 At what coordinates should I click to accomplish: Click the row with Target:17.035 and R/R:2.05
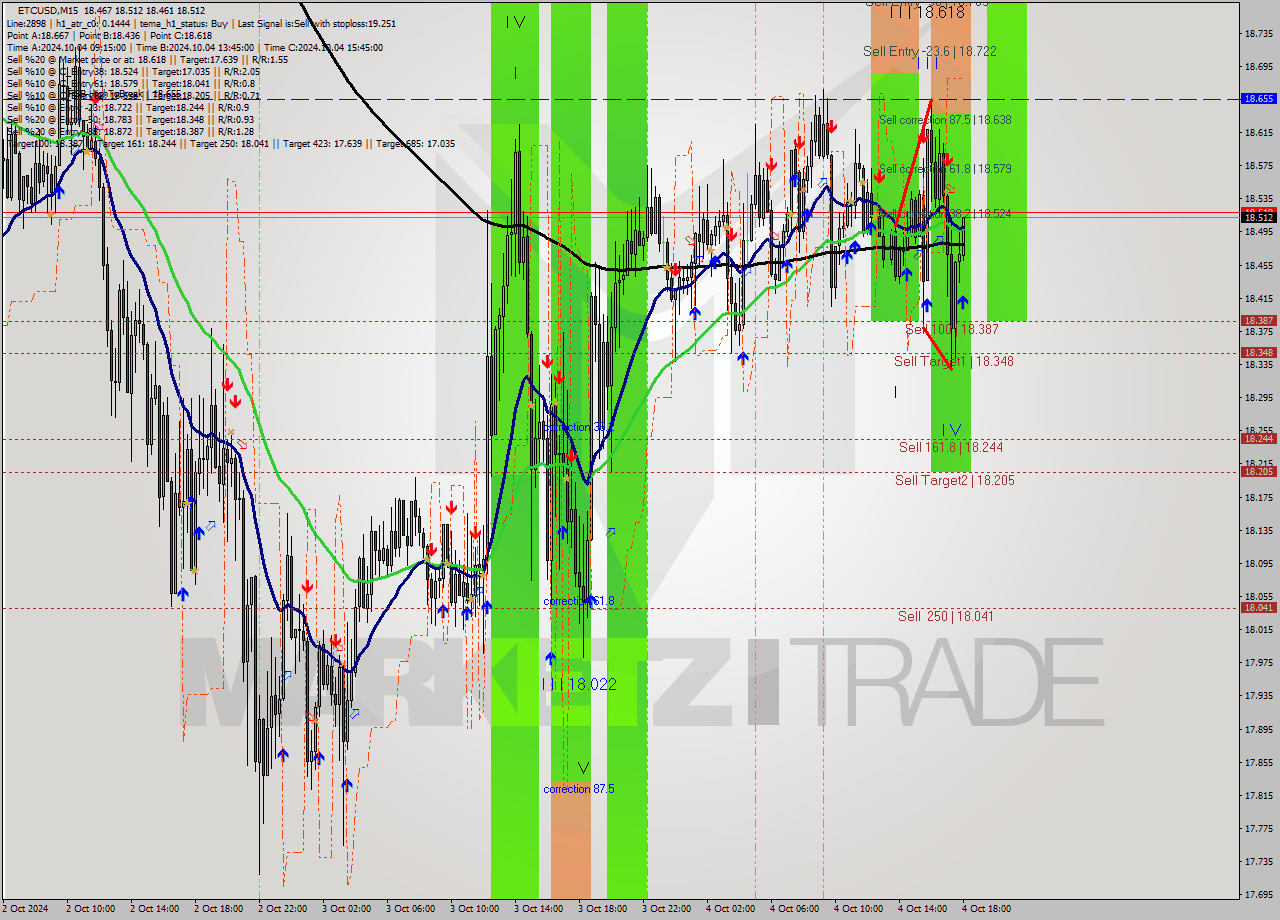pos(133,71)
